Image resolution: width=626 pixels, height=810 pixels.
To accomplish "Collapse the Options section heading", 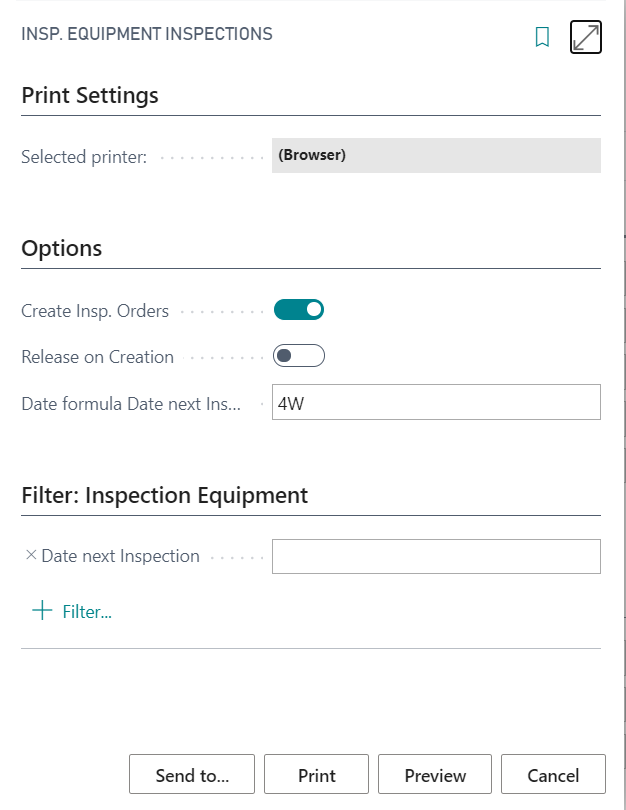I will click(61, 248).
